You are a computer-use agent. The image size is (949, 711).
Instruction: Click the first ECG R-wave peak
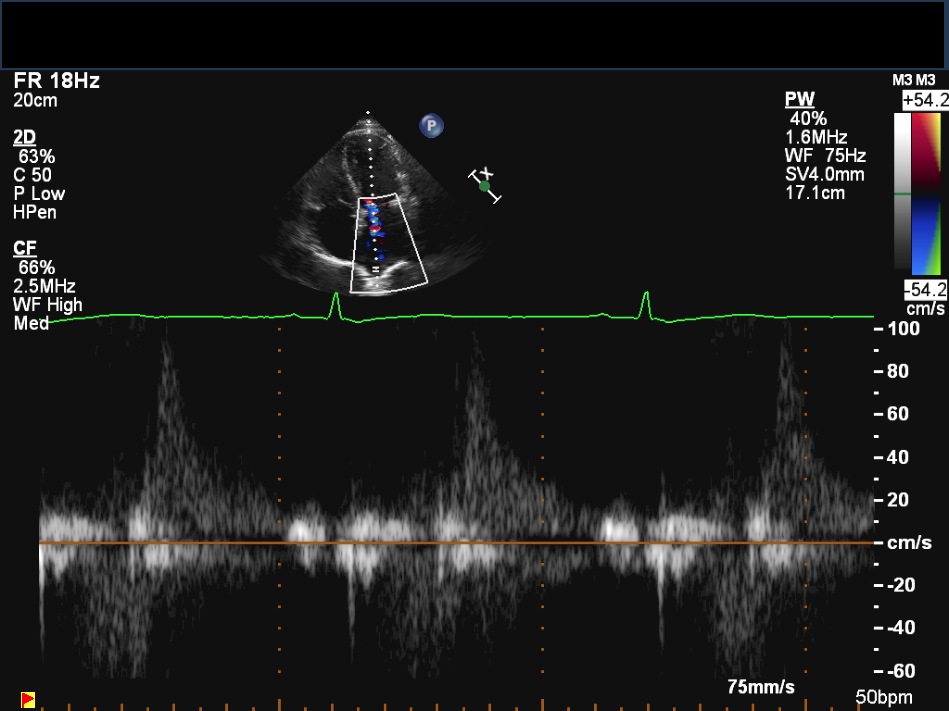pyautogui.click(x=335, y=296)
